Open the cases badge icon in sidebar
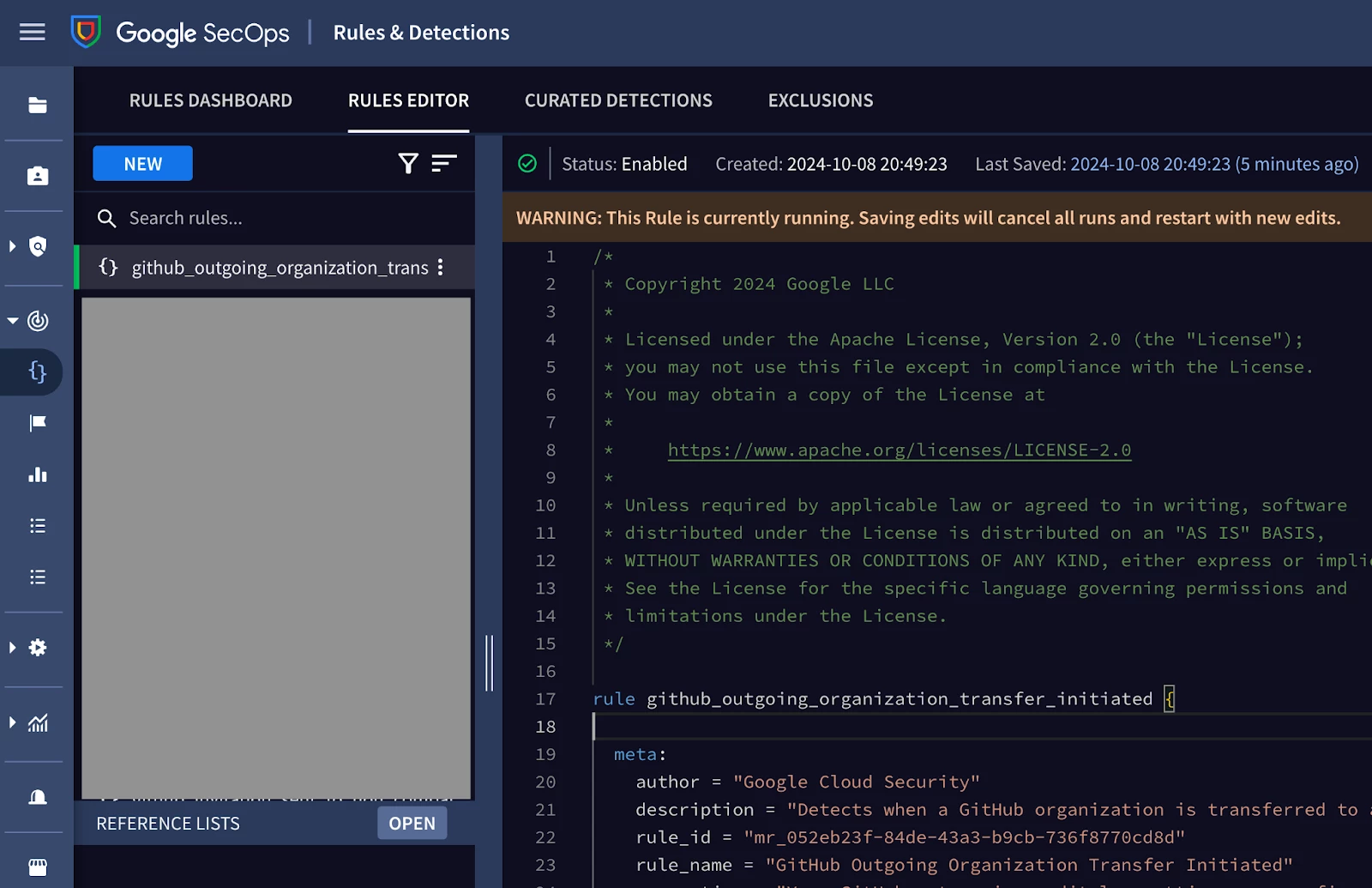Screen dimensions: 1372x888 (38, 176)
